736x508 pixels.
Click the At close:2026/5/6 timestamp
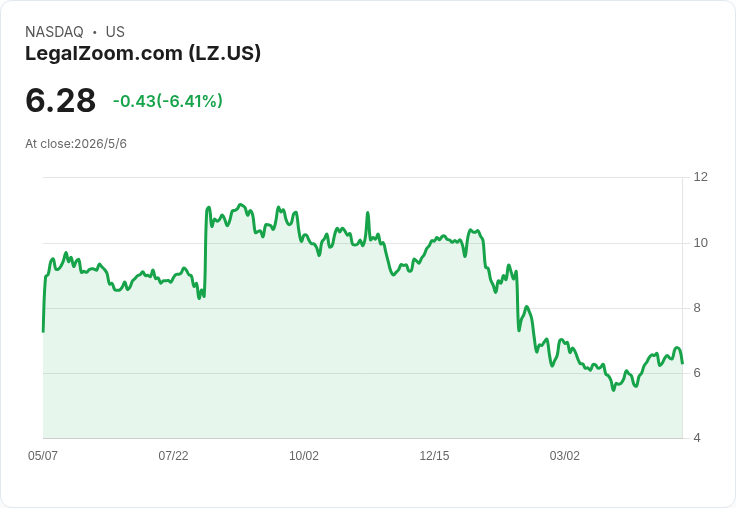76,144
